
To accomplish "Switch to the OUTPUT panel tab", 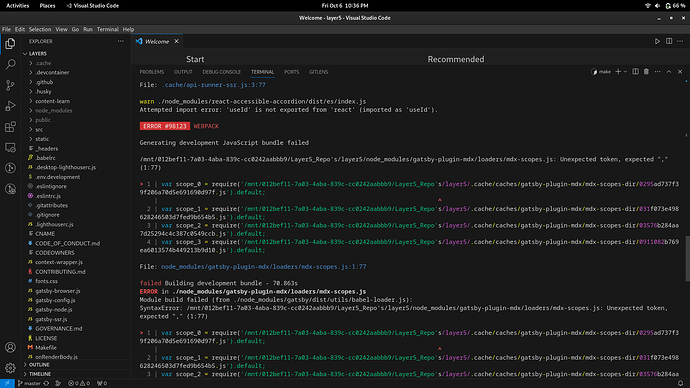I will click(183, 72).
